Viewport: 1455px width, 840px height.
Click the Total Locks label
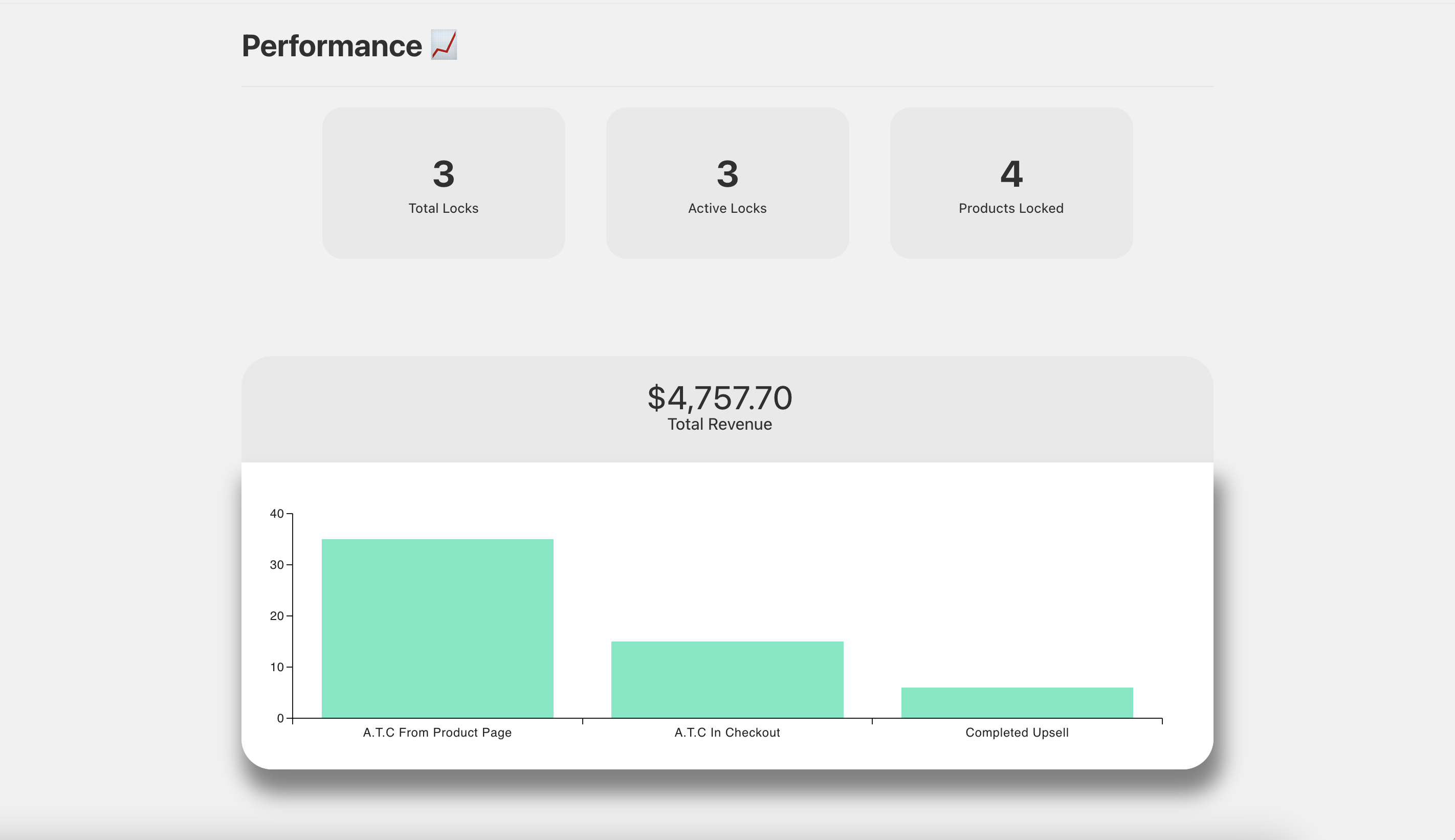[x=443, y=208]
